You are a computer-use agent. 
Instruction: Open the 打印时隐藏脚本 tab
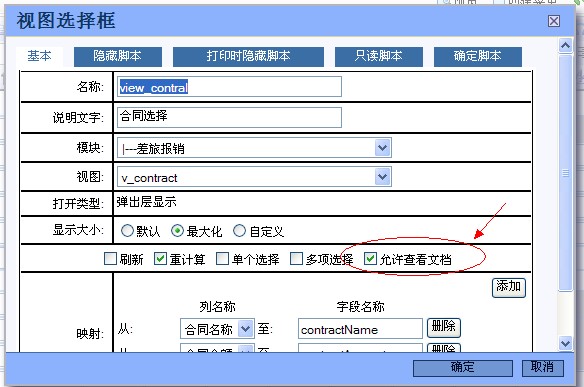[248, 56]
